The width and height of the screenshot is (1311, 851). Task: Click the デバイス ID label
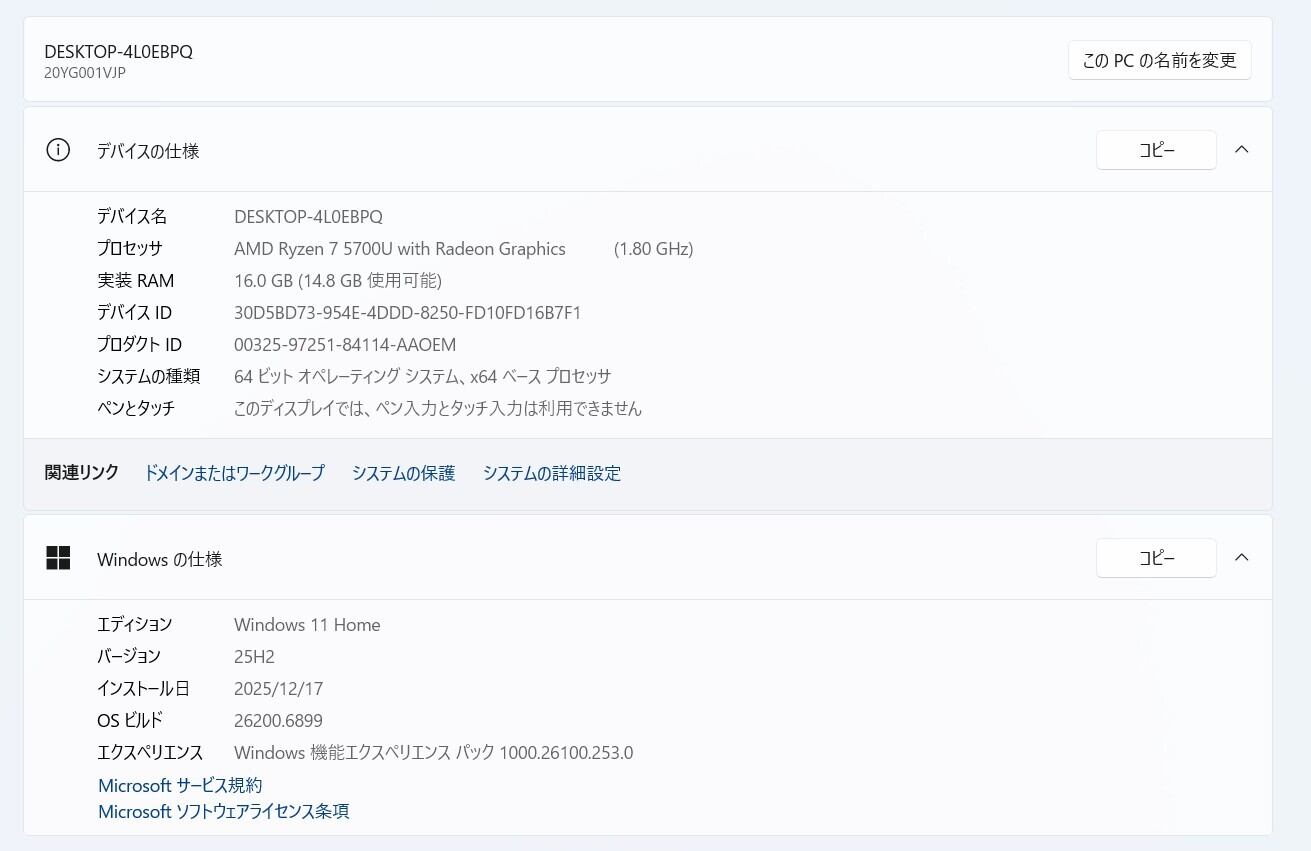coord(135,313)
